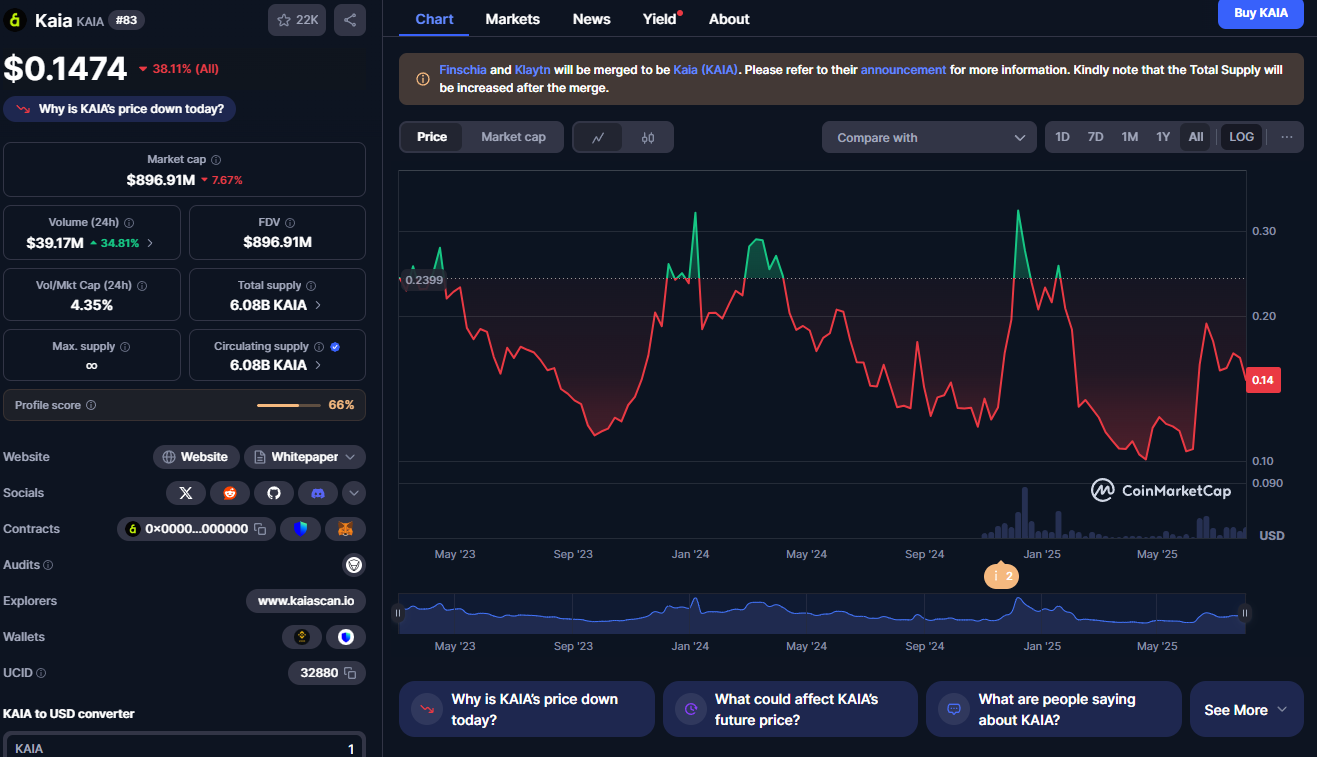Click the Profile score 66% progress bar
This screenshot has height=757, width=1317.
click(x=288, y=405)
